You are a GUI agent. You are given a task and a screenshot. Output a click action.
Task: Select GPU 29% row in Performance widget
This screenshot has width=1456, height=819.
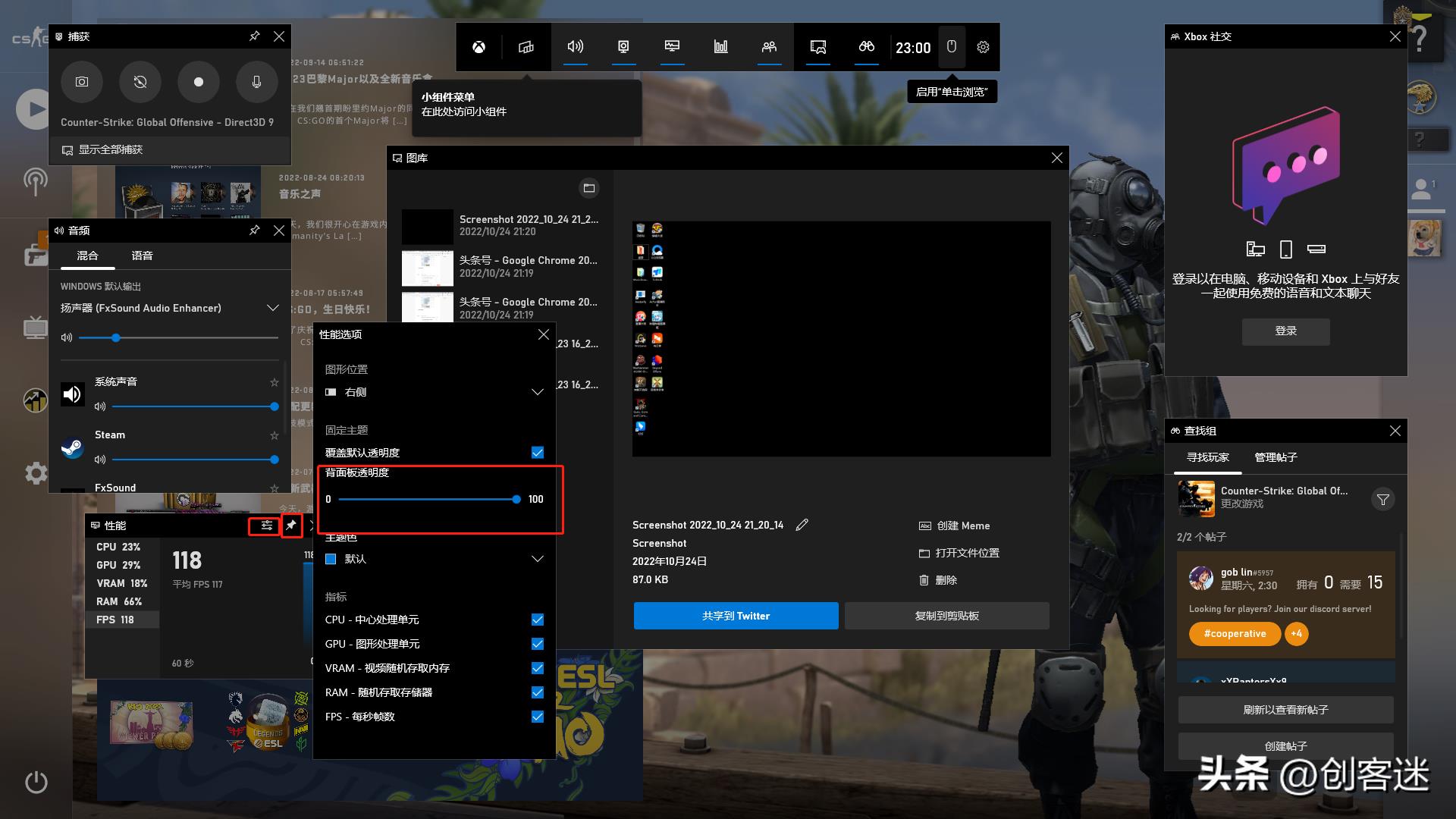coord(122,565)
